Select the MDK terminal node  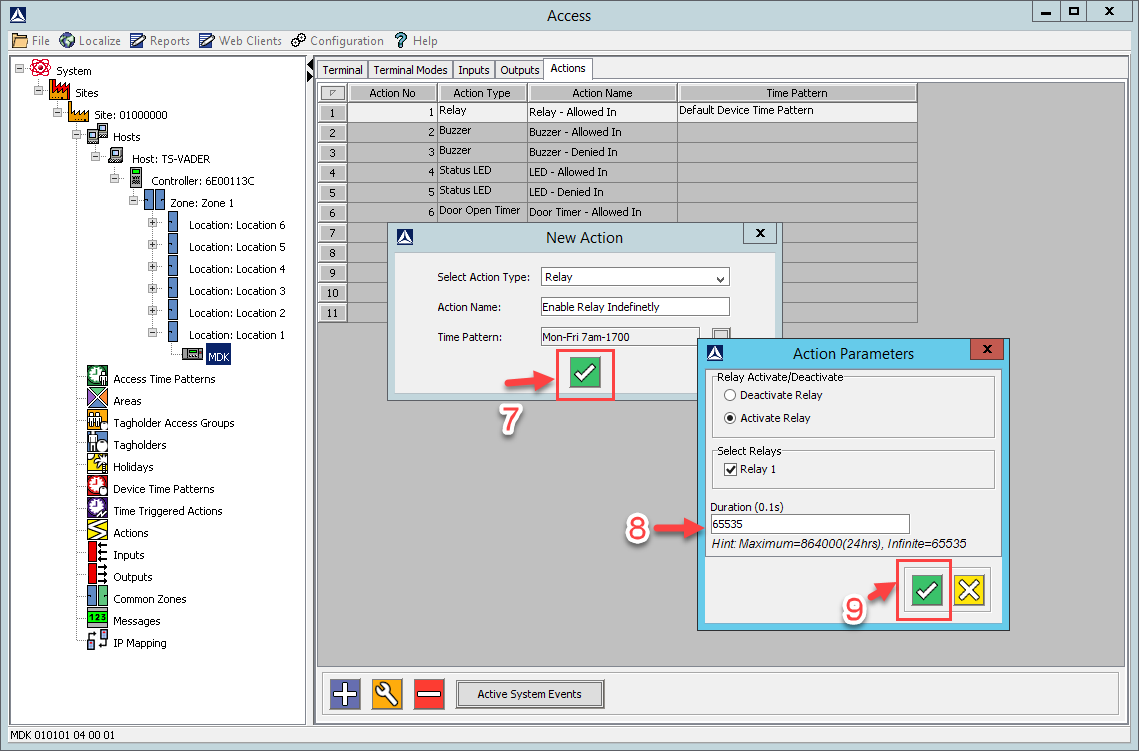(219, 356)
